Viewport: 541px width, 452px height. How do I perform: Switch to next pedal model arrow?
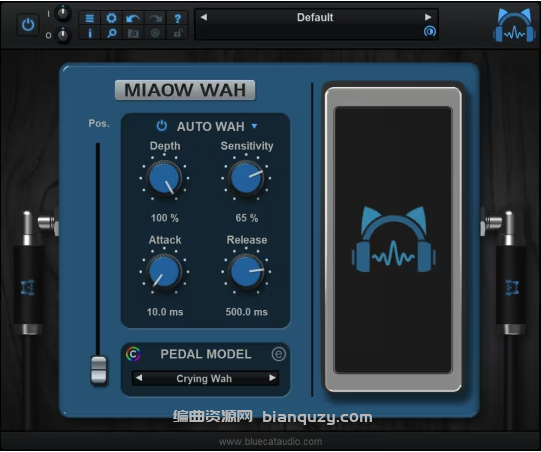(x=272, y=378)
